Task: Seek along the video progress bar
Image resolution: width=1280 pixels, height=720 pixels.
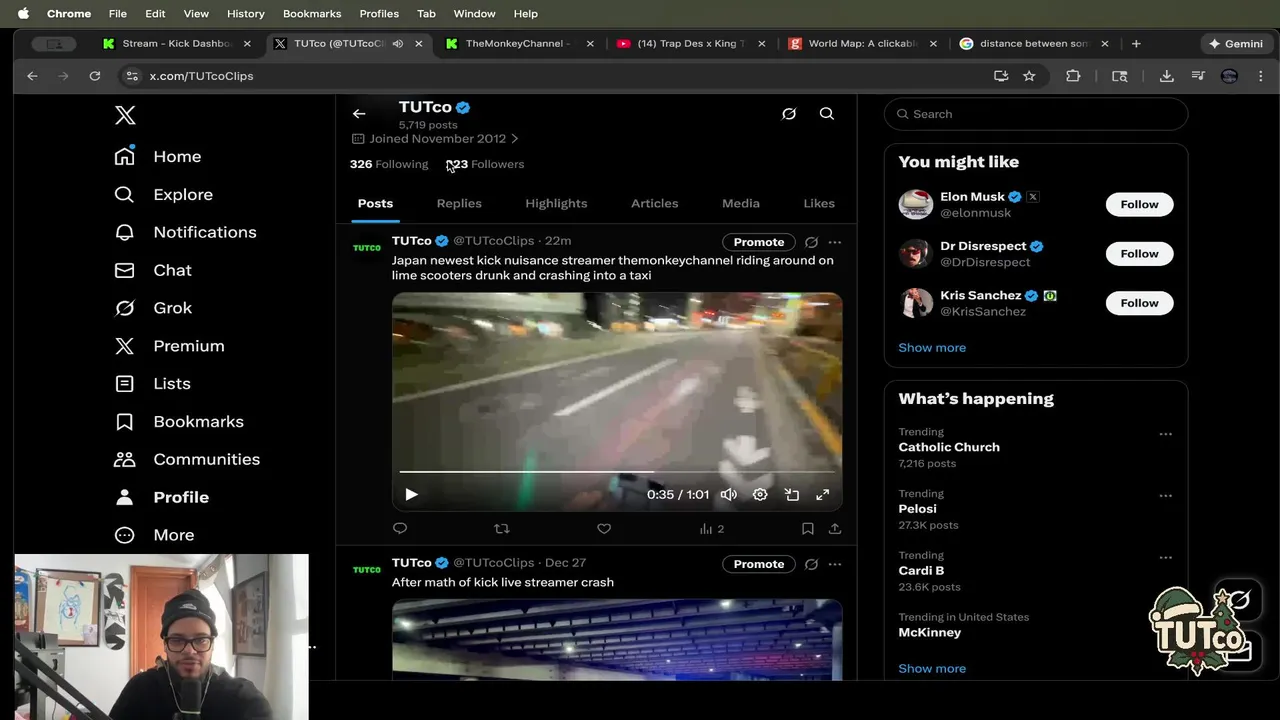Action: click(x=617, y=471)
